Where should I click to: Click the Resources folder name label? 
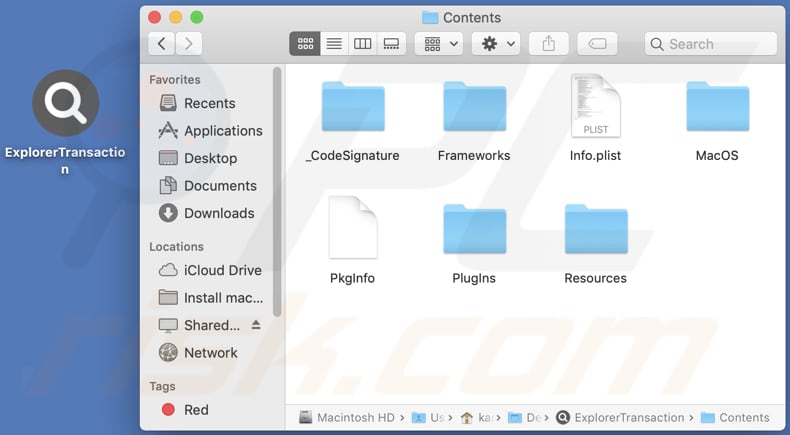(596, 278)
